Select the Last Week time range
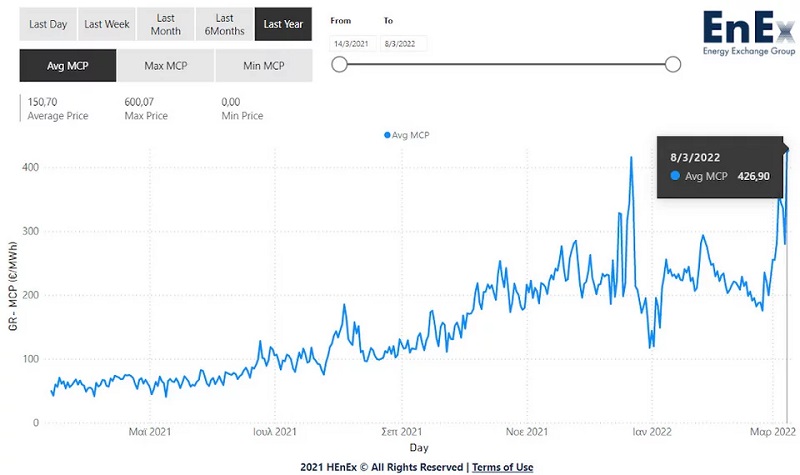 pyautogui.click(x=106, y=24)
